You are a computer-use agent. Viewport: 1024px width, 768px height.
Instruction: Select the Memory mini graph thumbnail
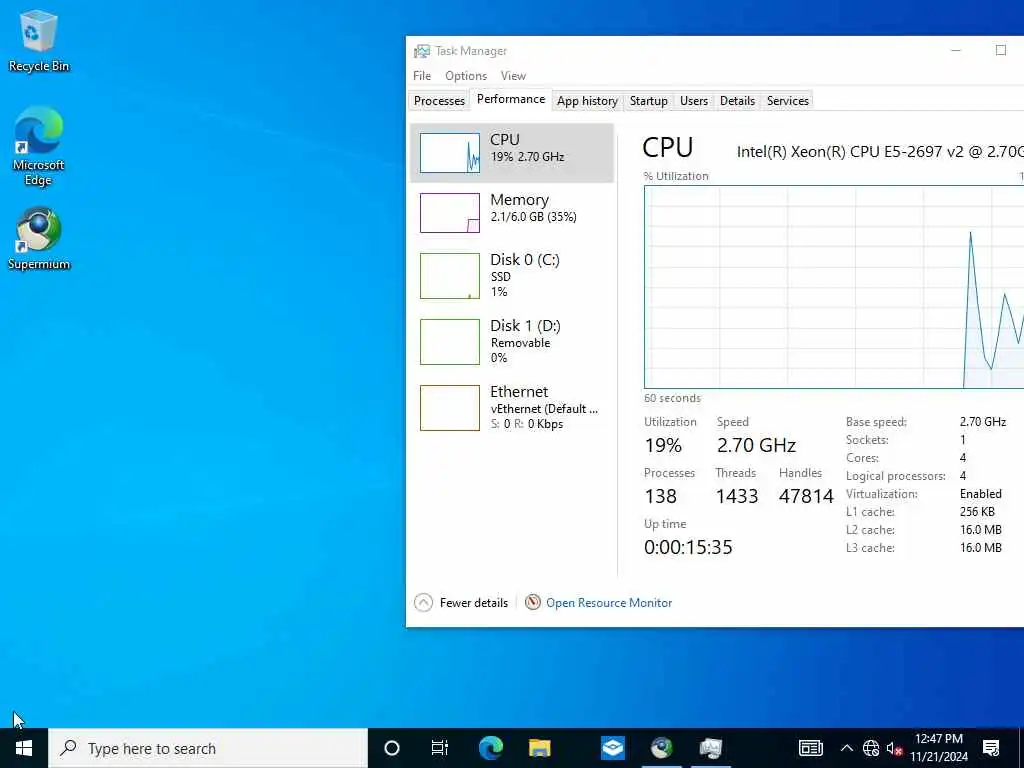coord(449,213)
